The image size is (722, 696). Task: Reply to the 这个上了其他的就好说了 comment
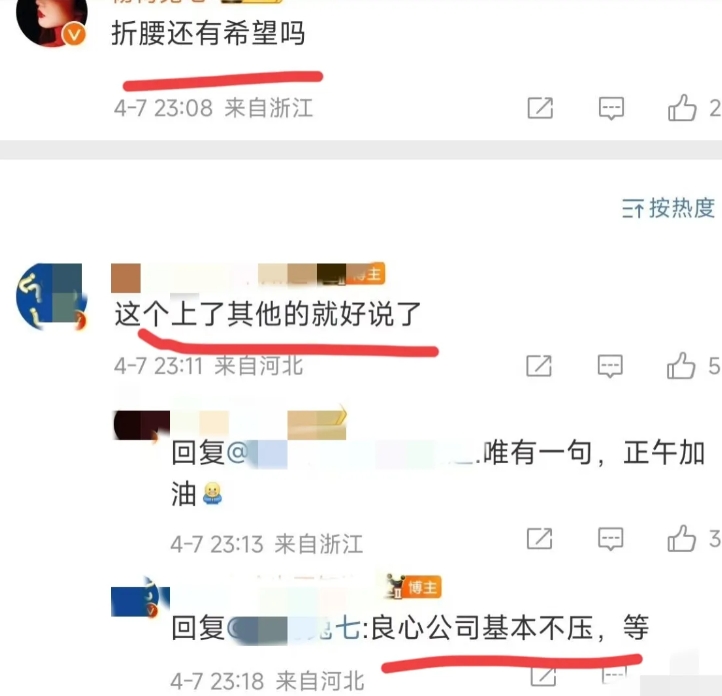click(610, 366)
